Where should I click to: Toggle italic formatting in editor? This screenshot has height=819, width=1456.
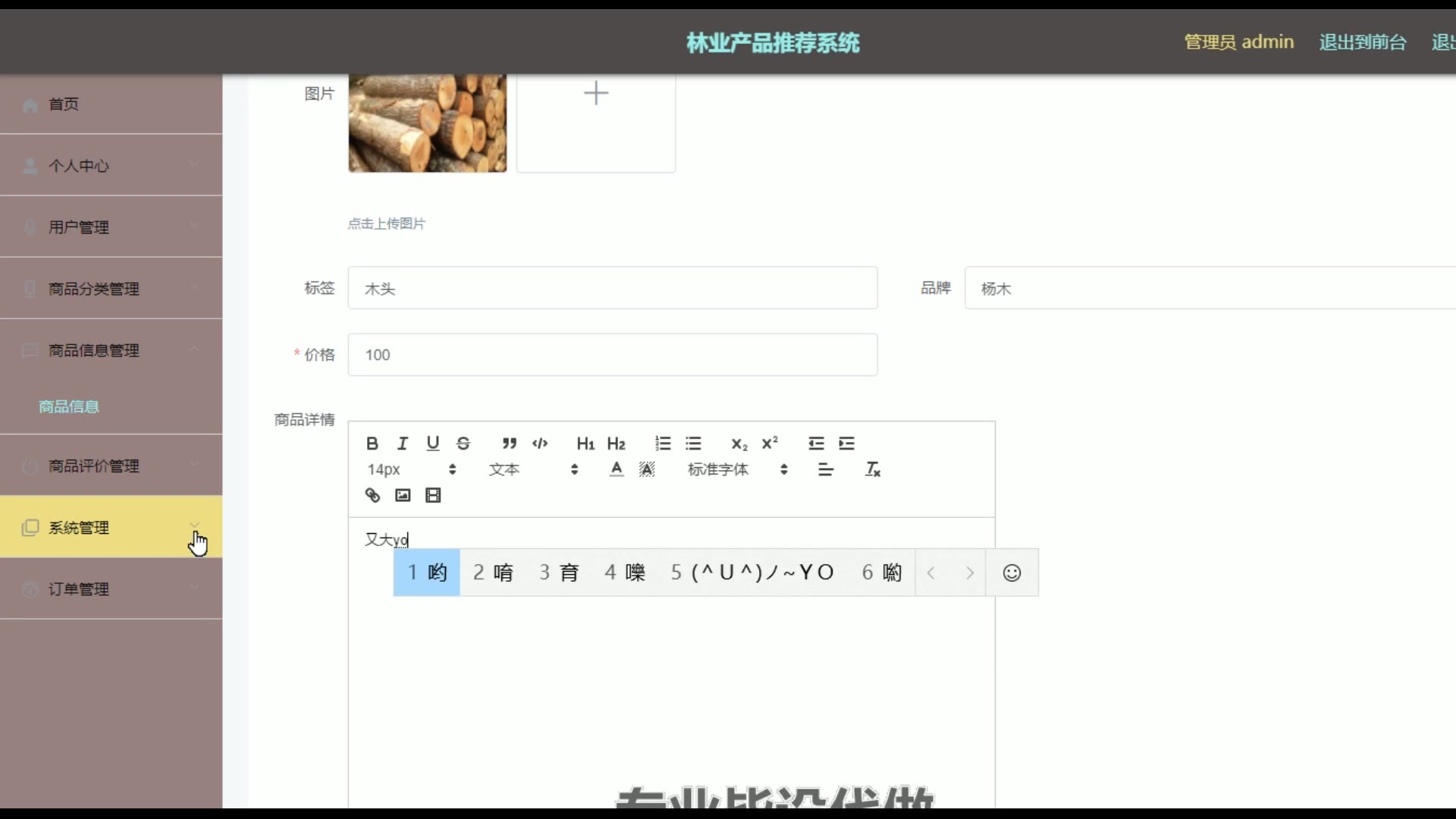click(403, 444)
